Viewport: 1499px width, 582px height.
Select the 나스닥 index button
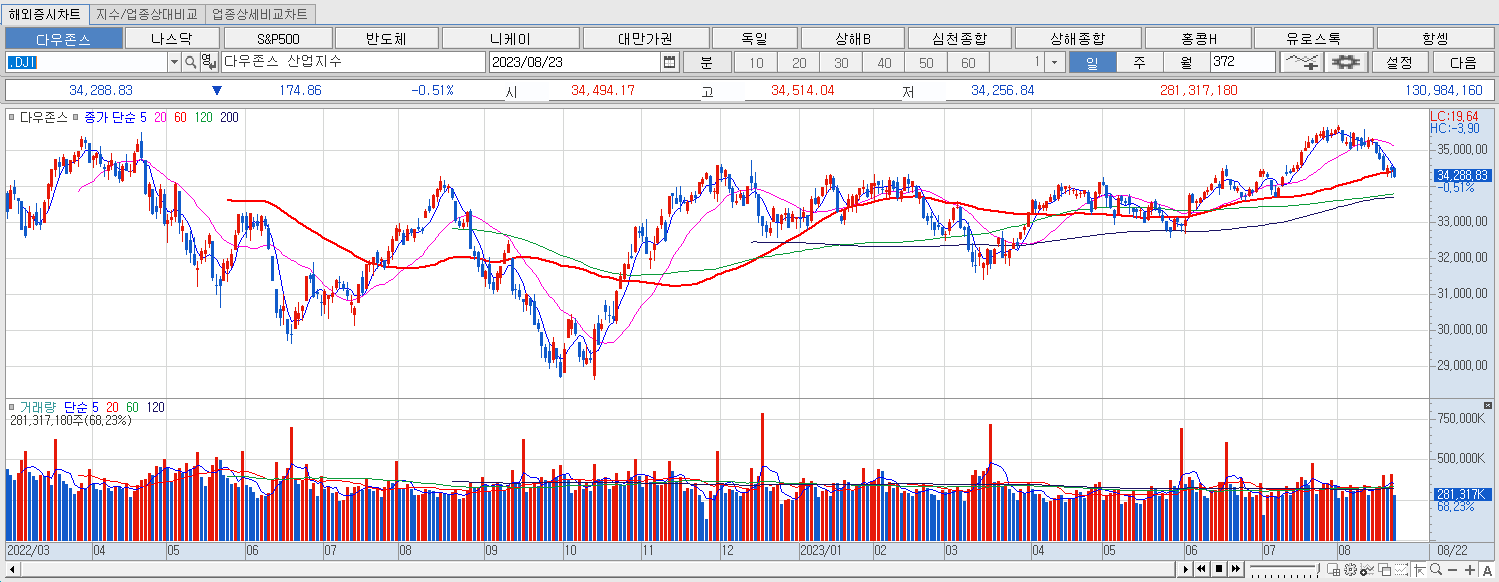click(x=171, y=38)
